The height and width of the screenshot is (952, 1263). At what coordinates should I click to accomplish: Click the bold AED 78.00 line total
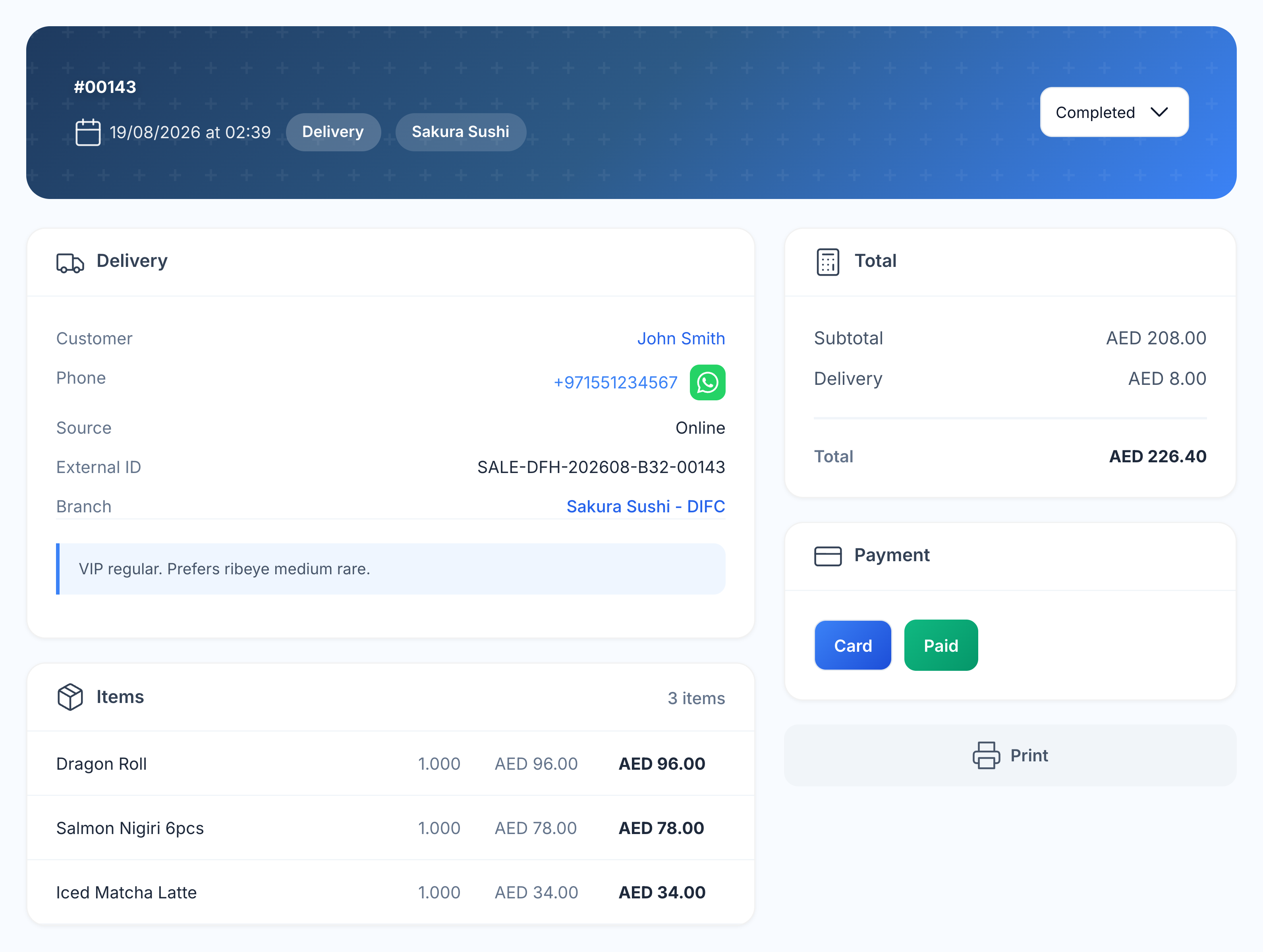coord(661,828)
